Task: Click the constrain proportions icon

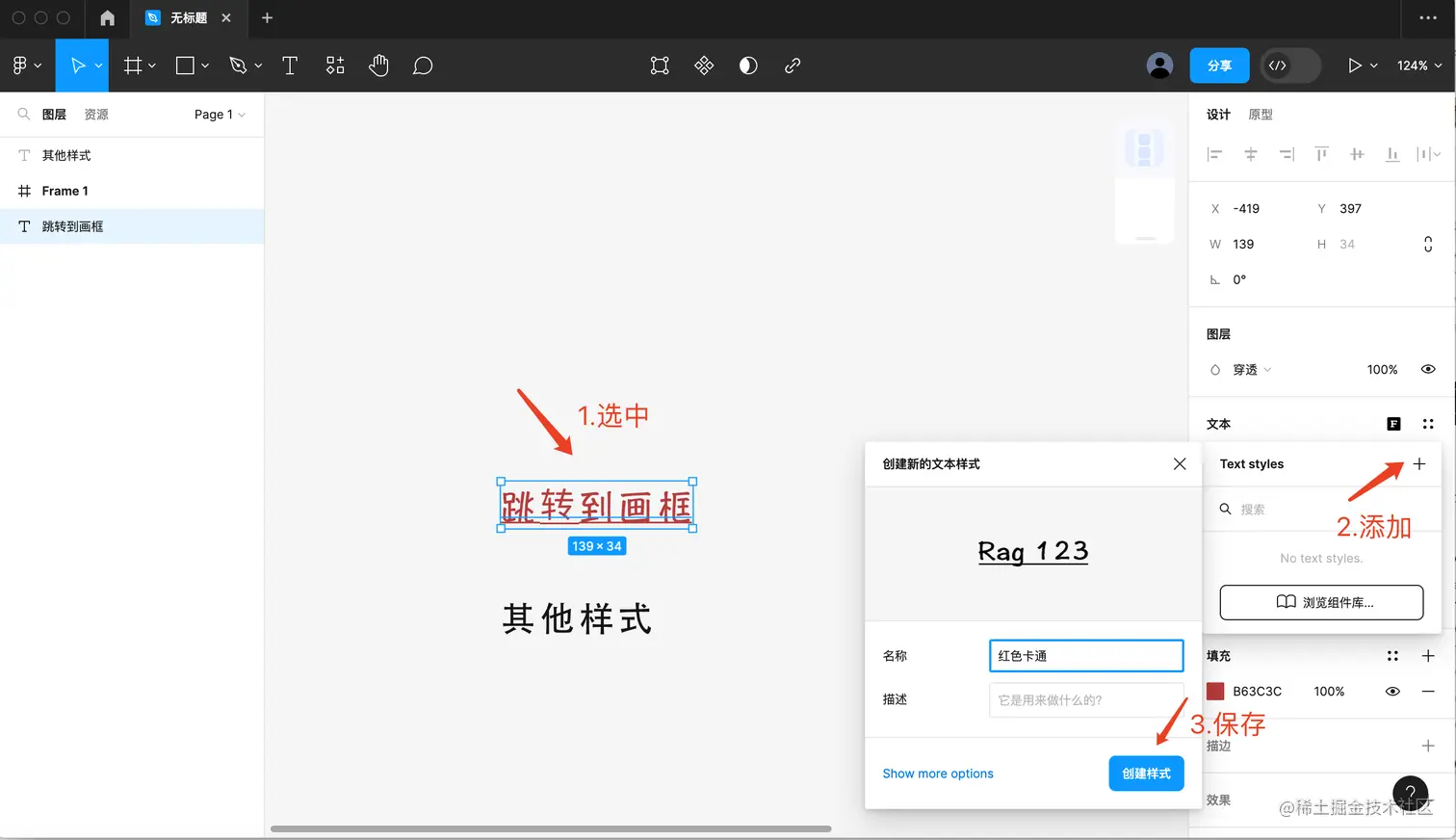Action: [x=1428, y=245]
